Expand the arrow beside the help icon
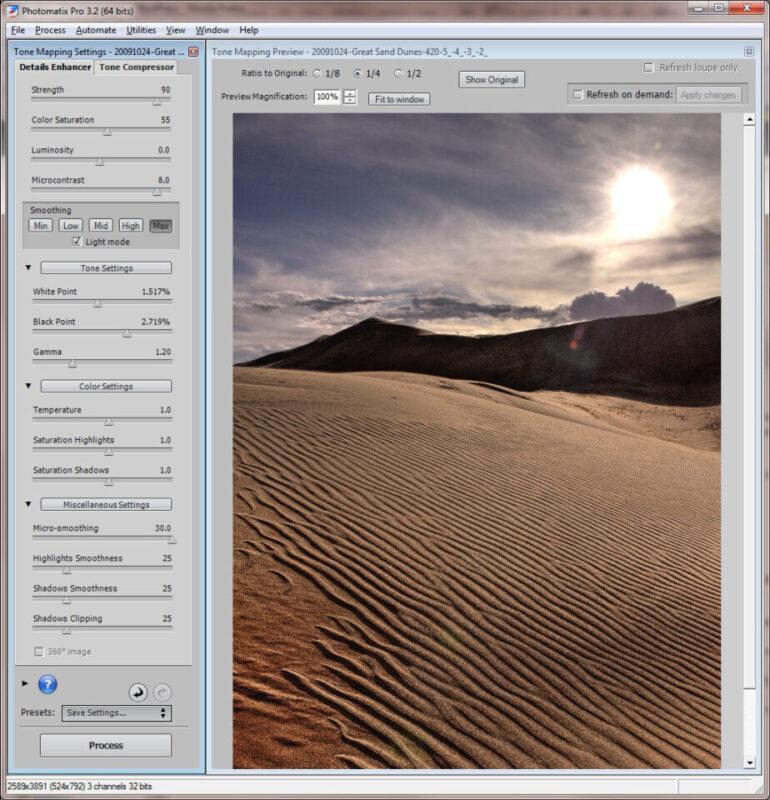This screenshot has width=770, height=800. pyautogui.click(x=25, y=683)
